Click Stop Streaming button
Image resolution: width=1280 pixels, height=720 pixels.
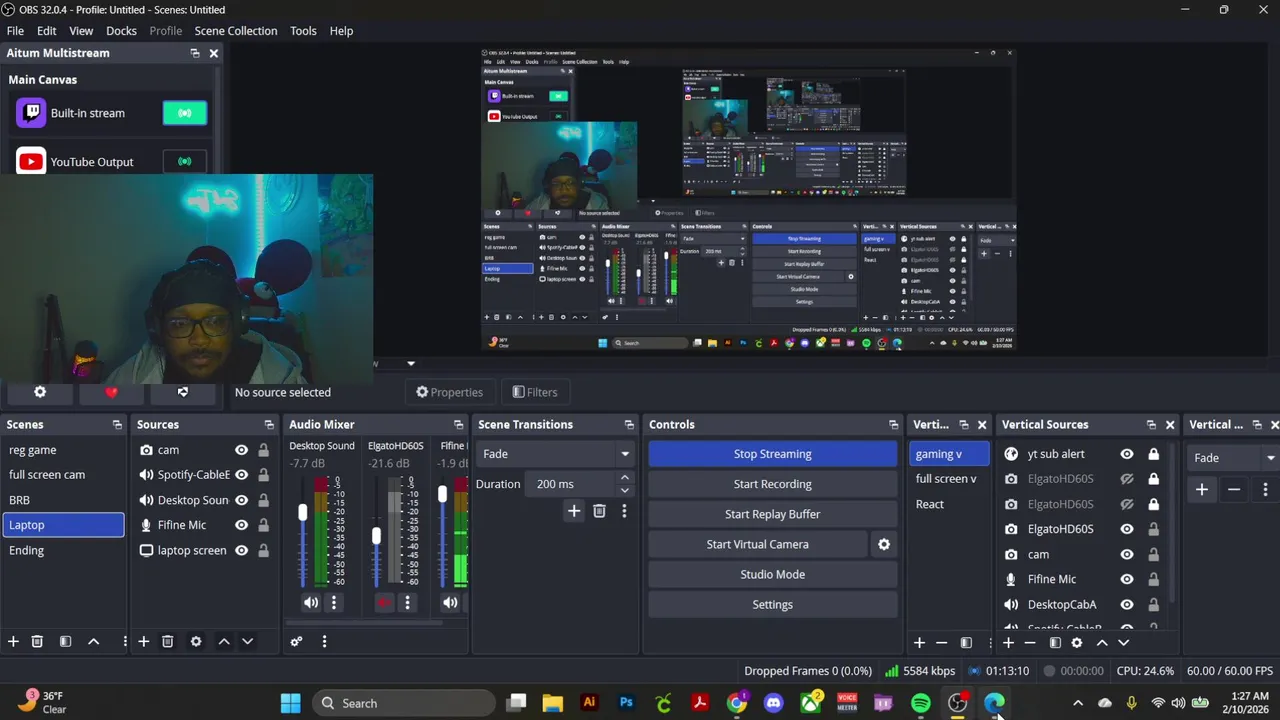(773, 454)
